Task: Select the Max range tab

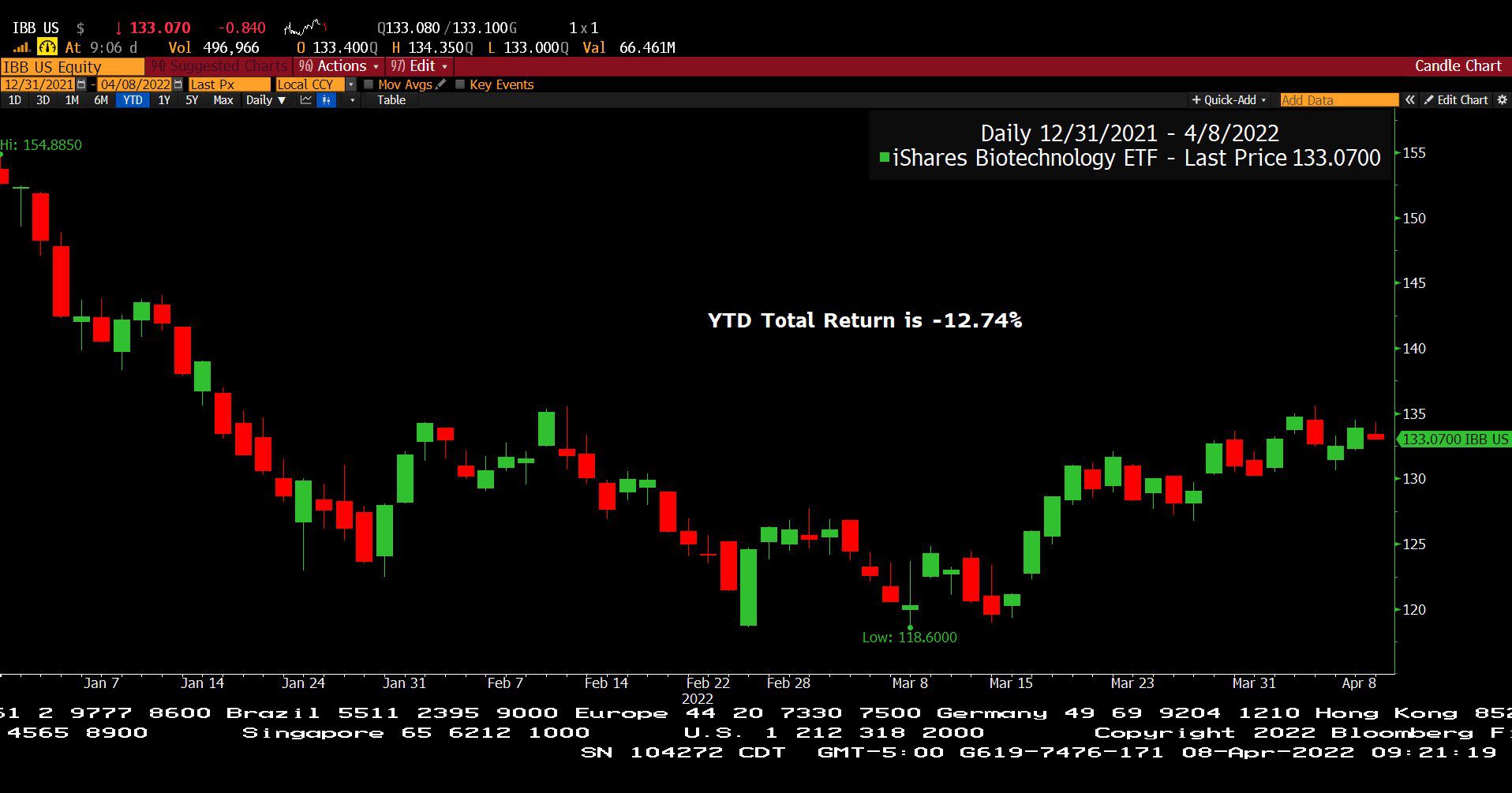Action: pos(223,100)
